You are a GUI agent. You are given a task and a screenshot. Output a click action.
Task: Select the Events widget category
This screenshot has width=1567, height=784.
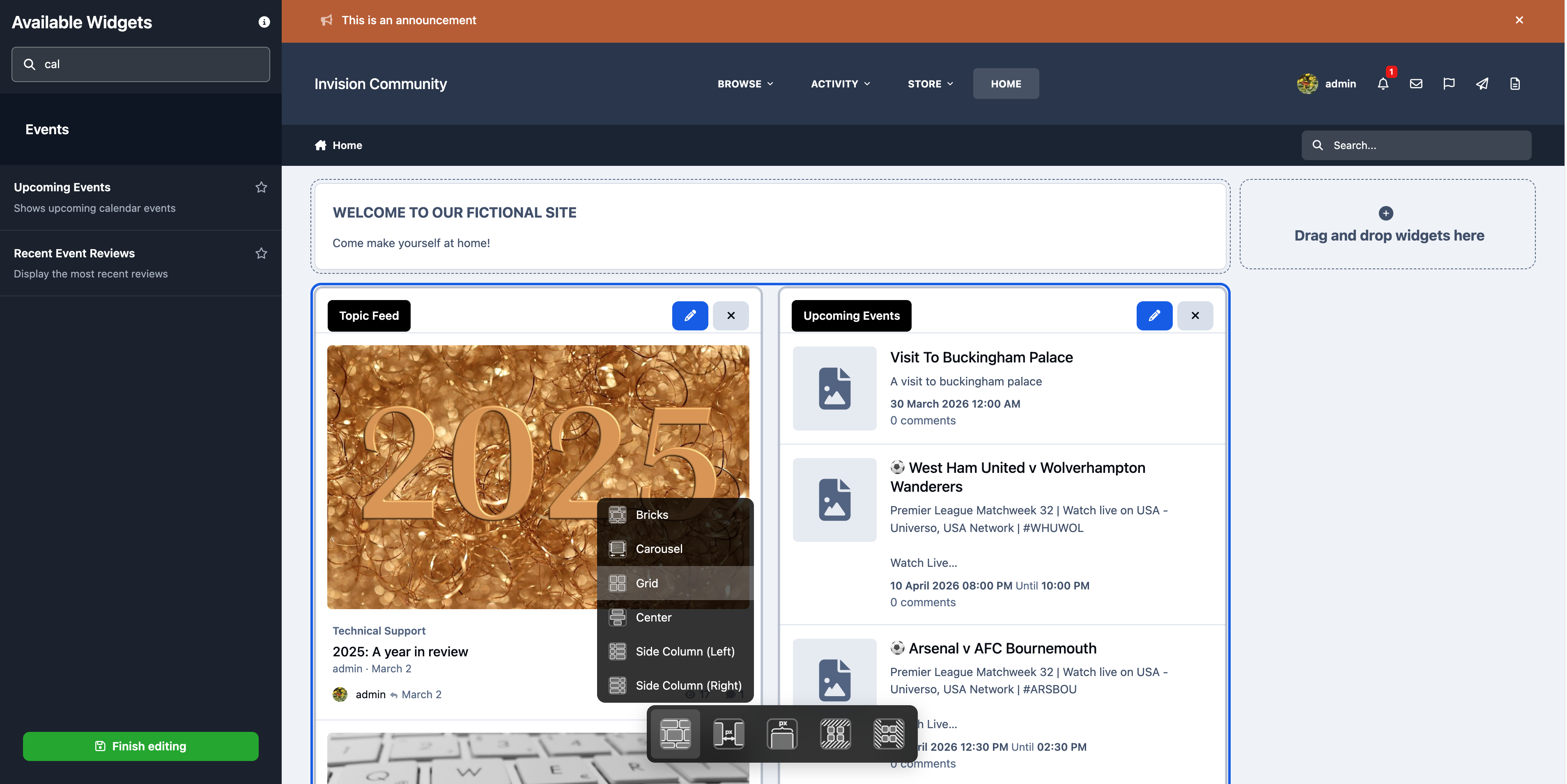140,130
